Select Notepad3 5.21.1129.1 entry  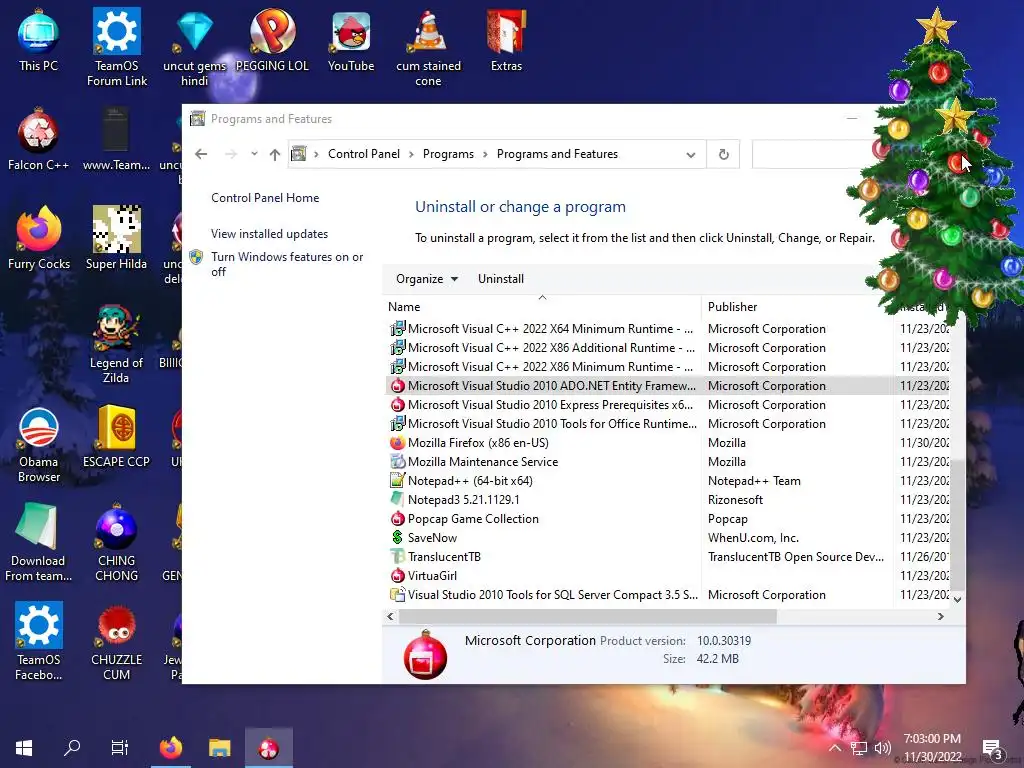[x=668, y=500]
